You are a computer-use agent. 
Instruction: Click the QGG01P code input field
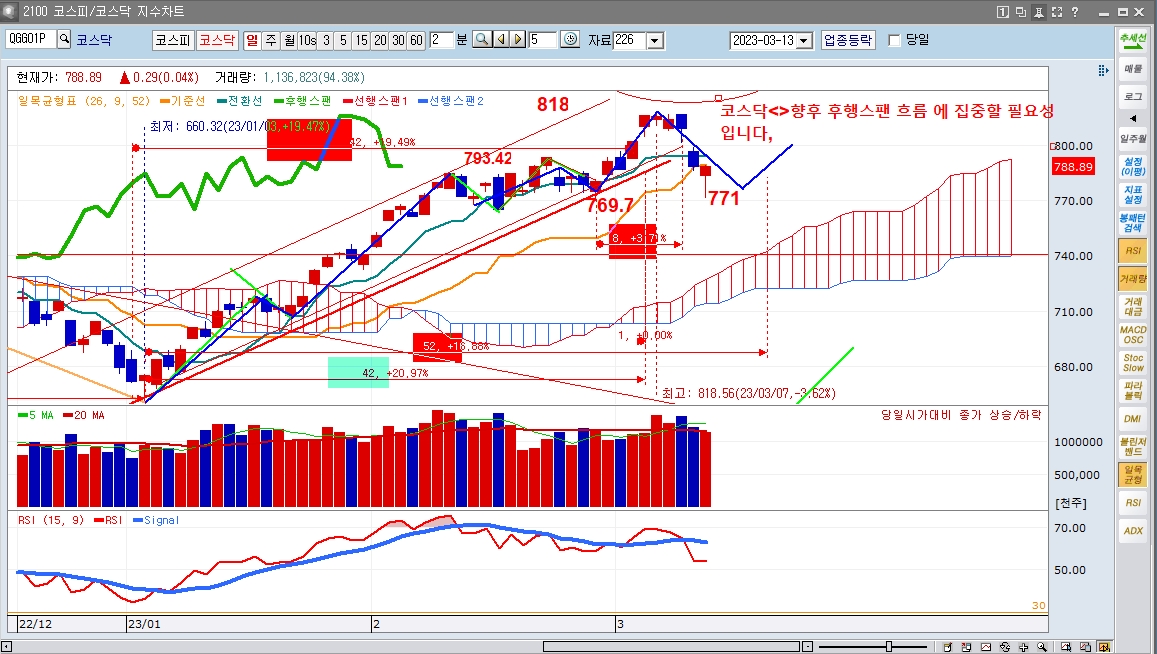31,39
